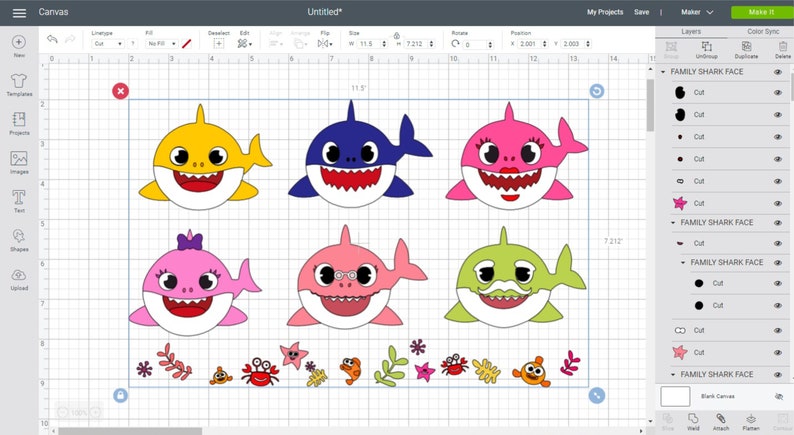Click the Deselect toolbar icon

pyautogui.click(x=219, y=44)
